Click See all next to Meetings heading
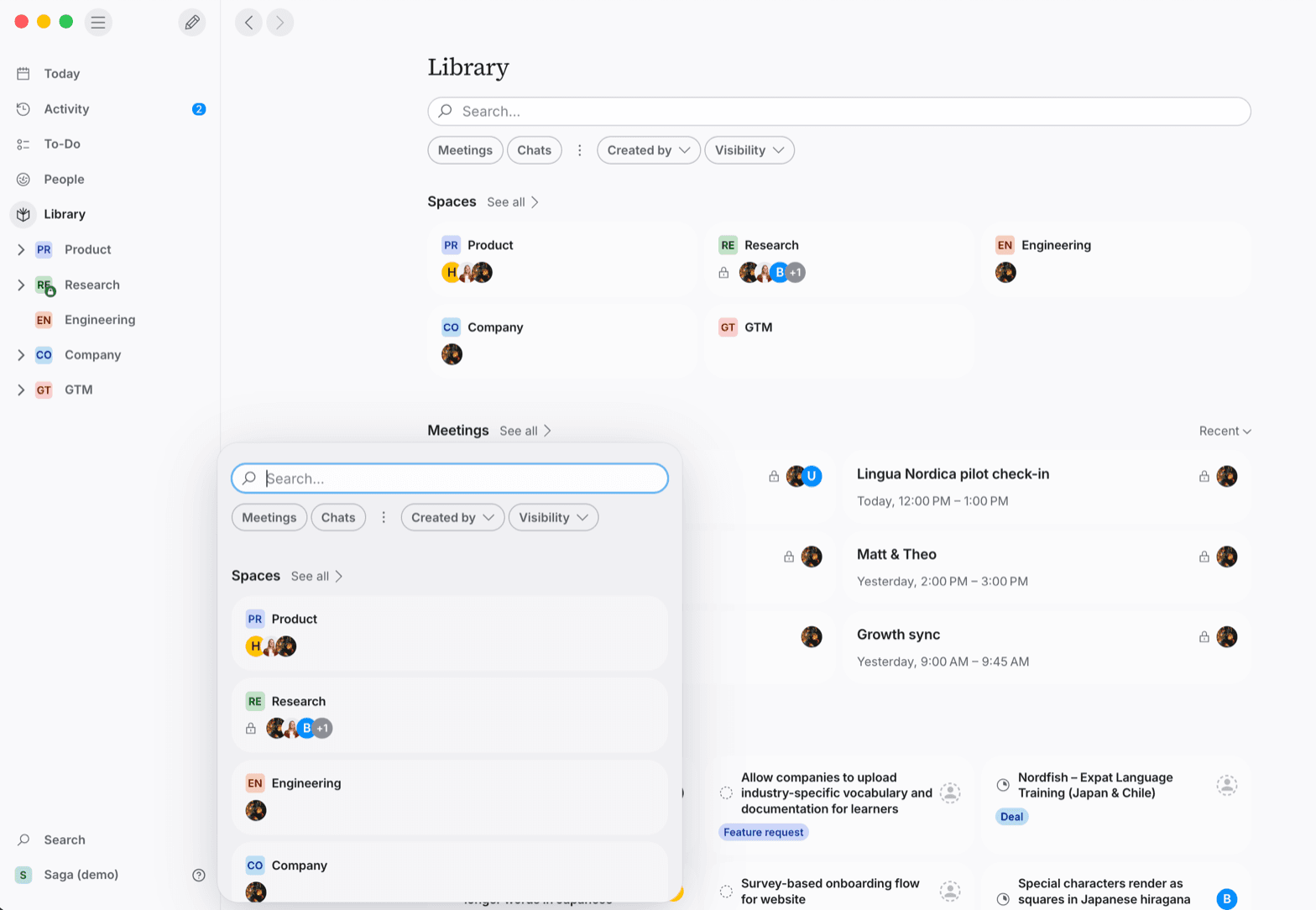The height and width of the screenshot is (910, 1316). pos(525,431)
